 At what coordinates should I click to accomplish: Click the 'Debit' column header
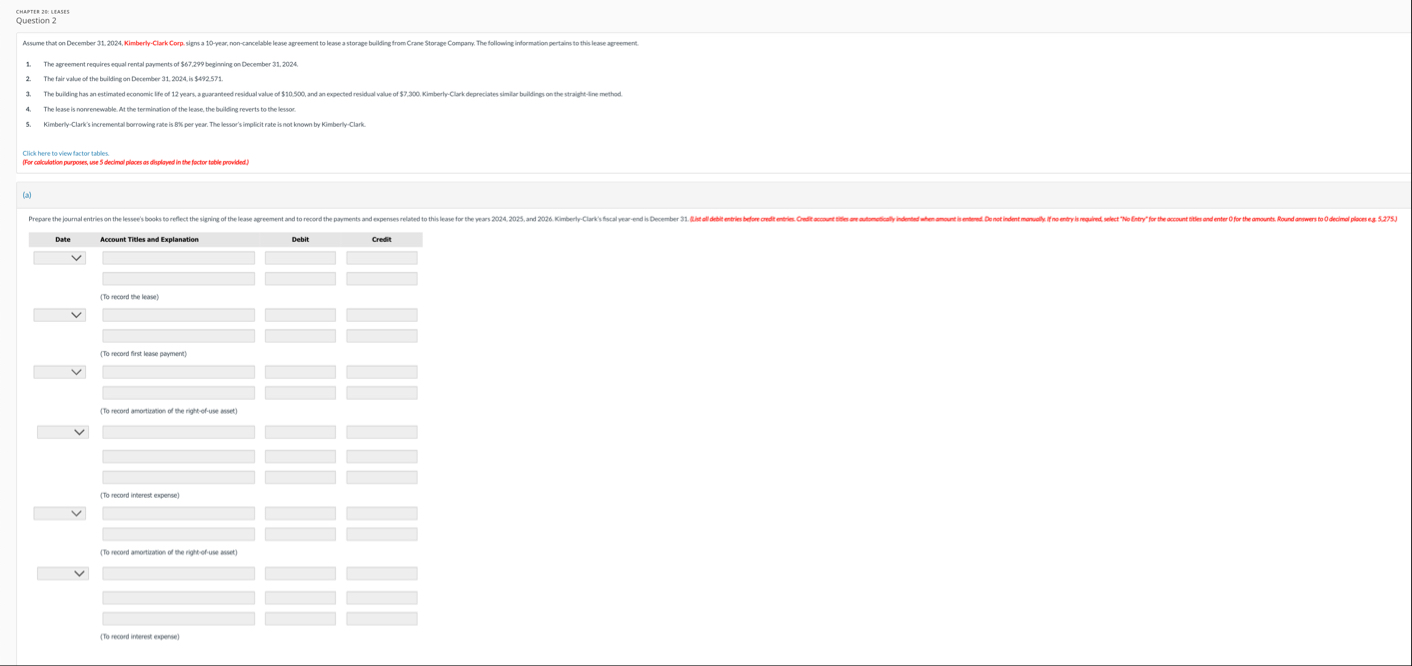[300, 239]
